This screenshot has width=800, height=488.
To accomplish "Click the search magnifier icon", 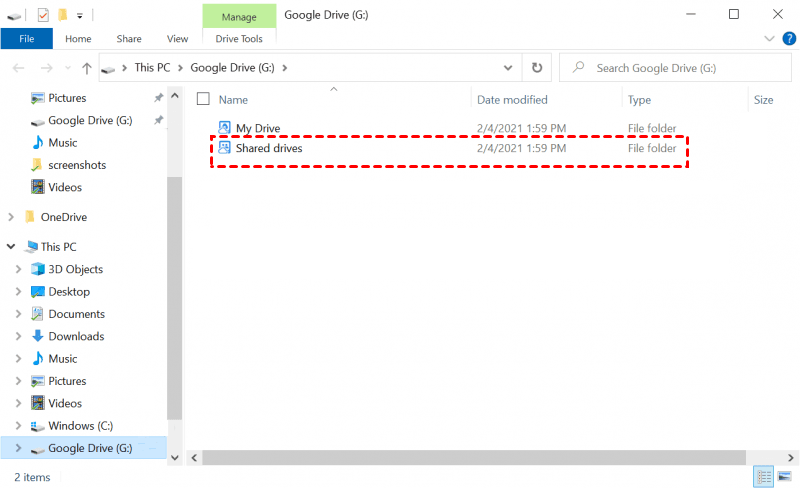I will pos(578,67).
